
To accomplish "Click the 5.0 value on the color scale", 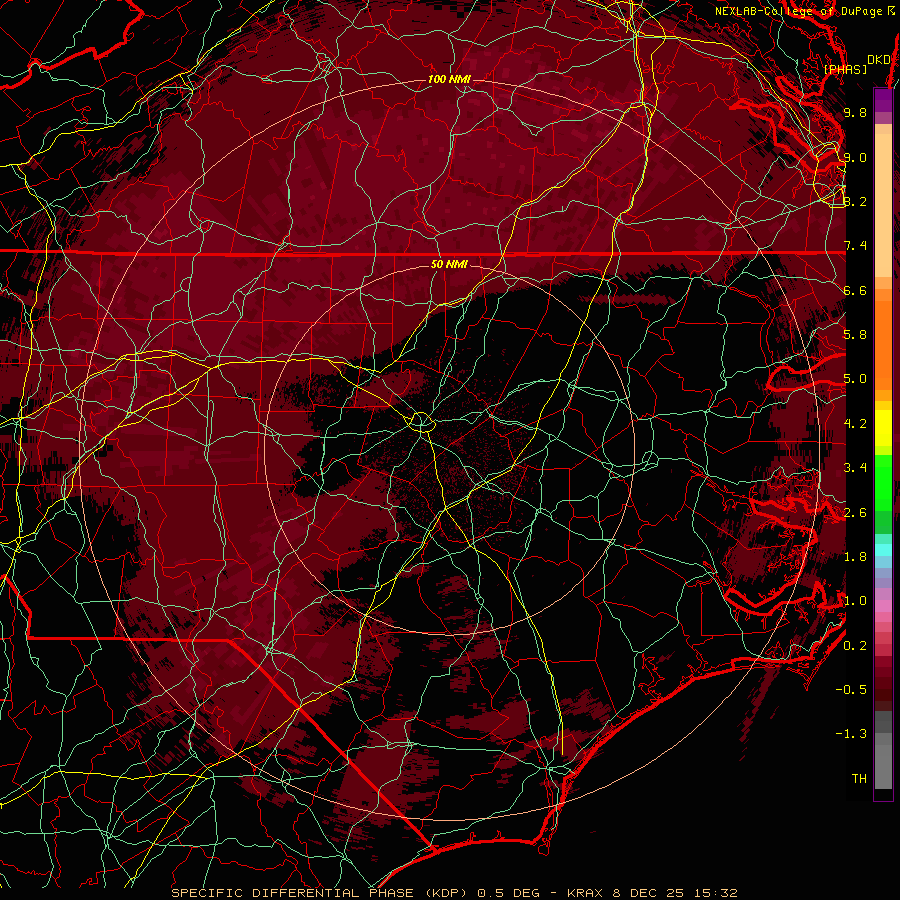I will (855, 378).
